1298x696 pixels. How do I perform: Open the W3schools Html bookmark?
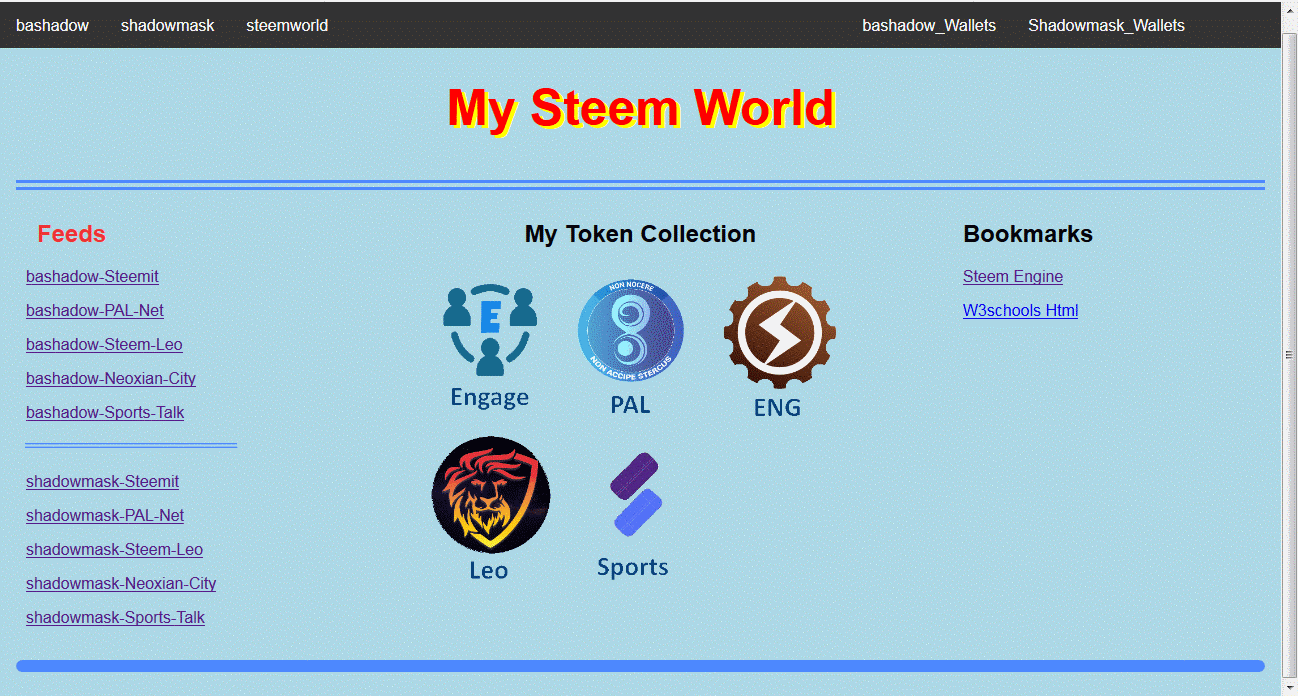tap(1020, 311)
